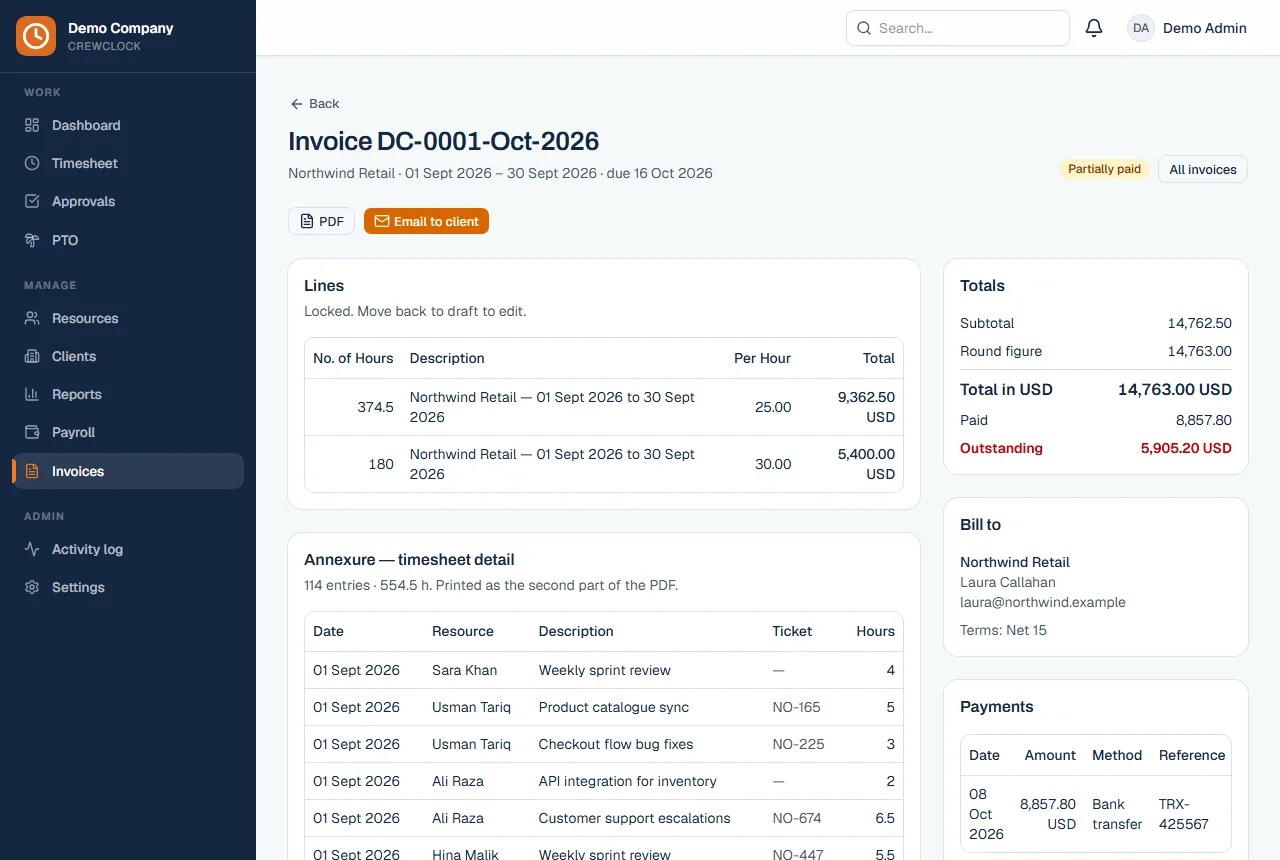1280x860 pixels.
Task: Open the Clients sidebar entry
Action: pos(128,356)
